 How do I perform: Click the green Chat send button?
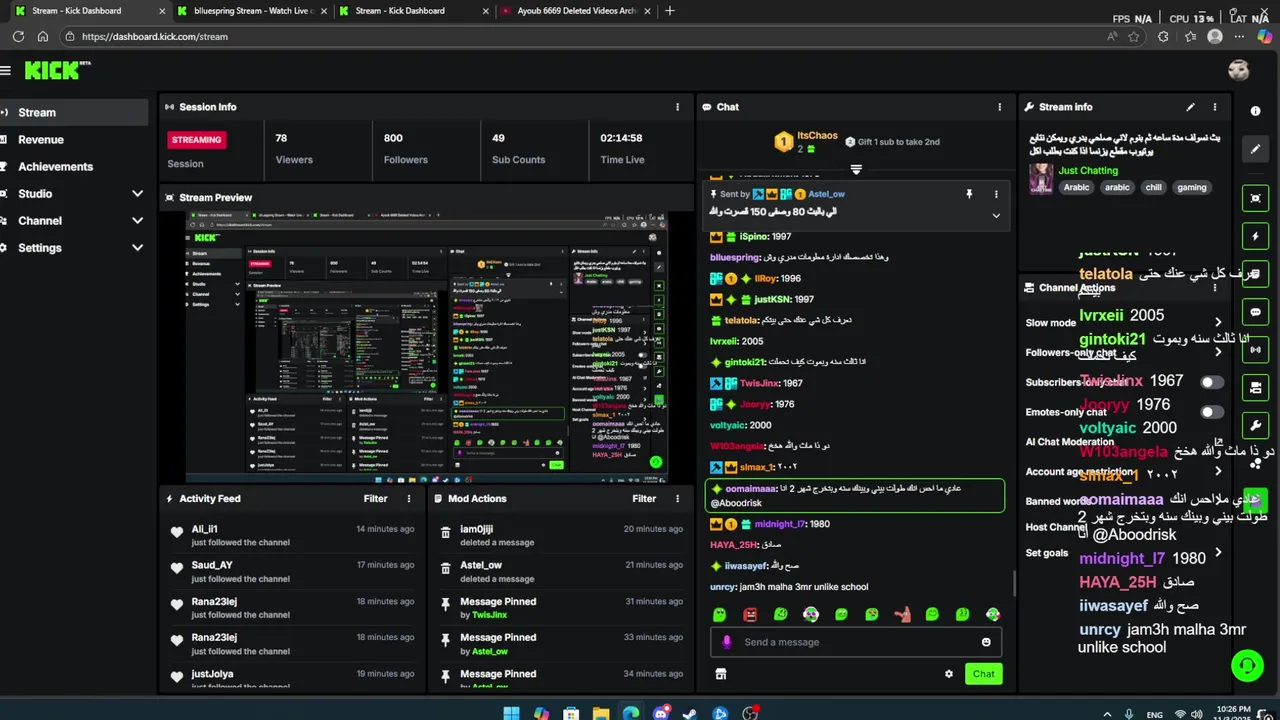point(984,674)
